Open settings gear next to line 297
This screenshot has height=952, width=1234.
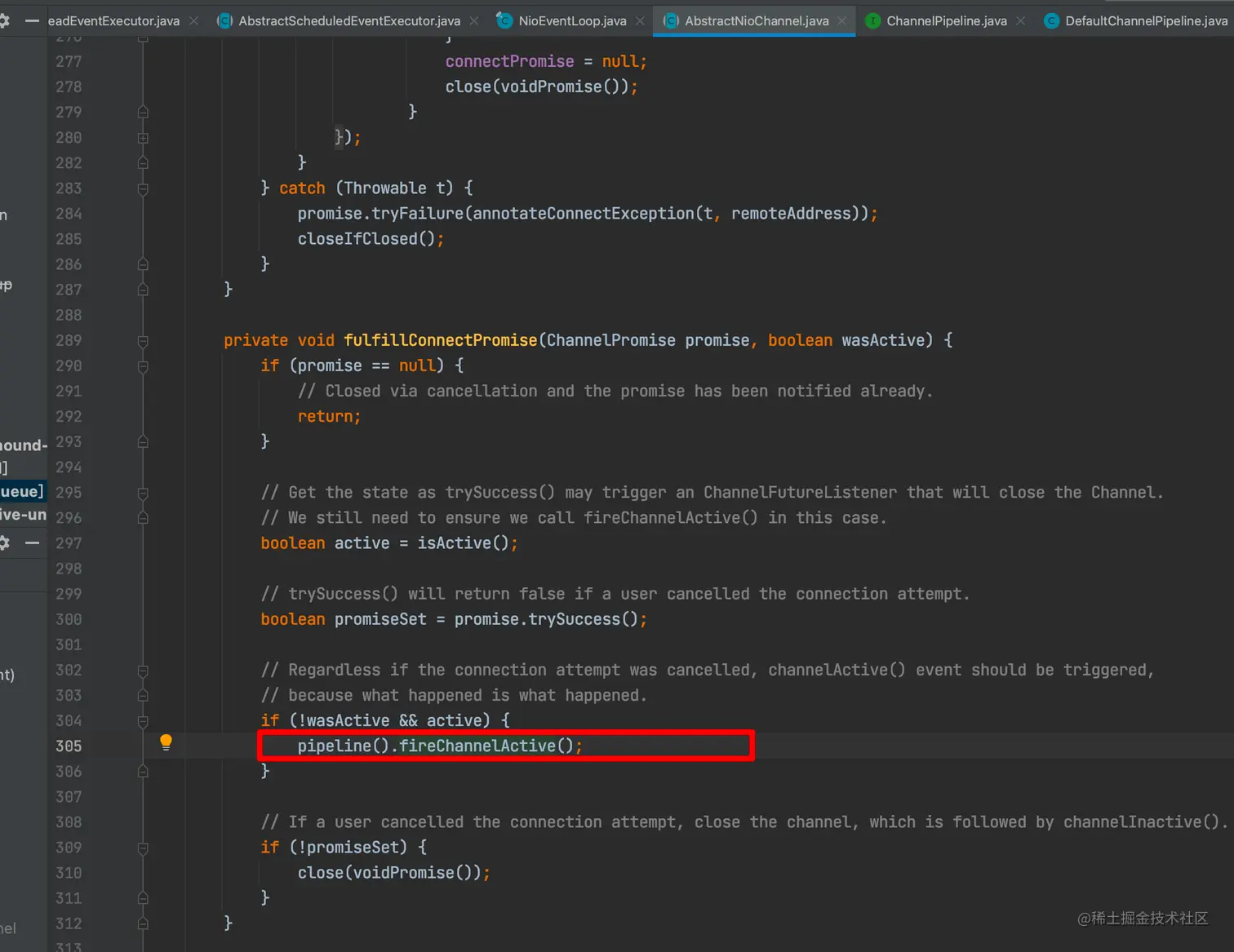[x=4, y=542]
